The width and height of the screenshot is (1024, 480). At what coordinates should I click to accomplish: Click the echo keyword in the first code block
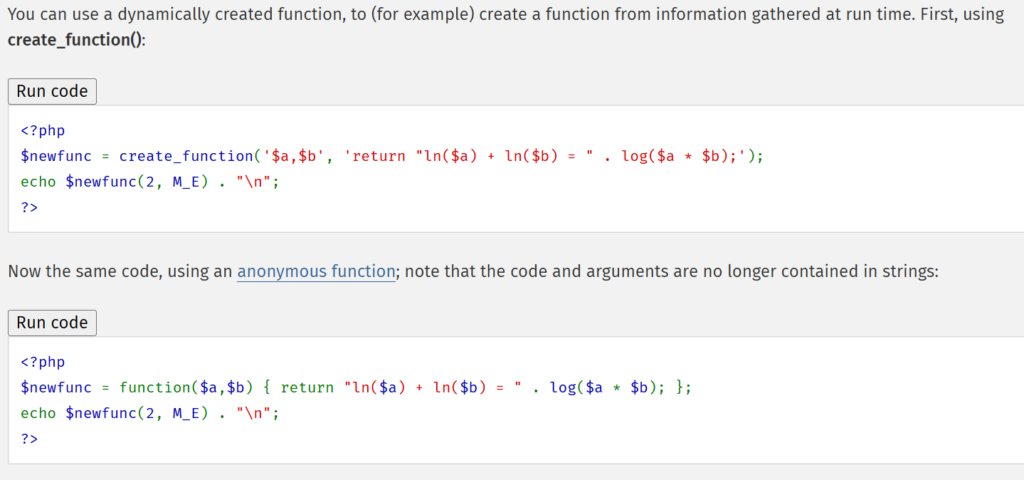[38, 182]
